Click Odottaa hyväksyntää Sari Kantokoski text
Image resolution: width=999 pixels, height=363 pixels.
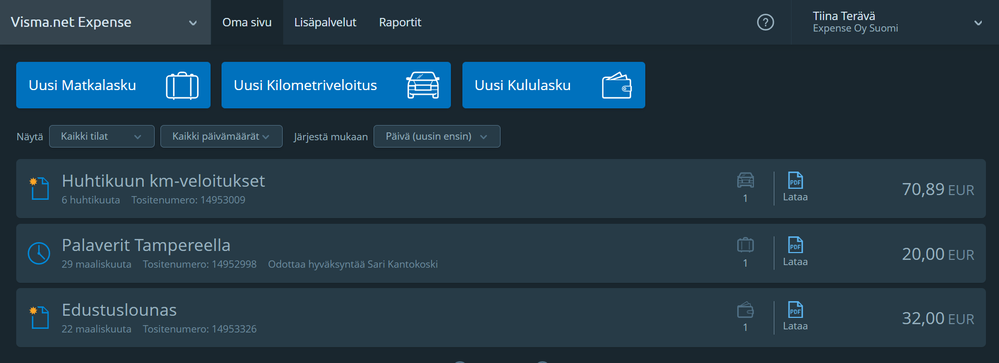click(x=354, y=264)
